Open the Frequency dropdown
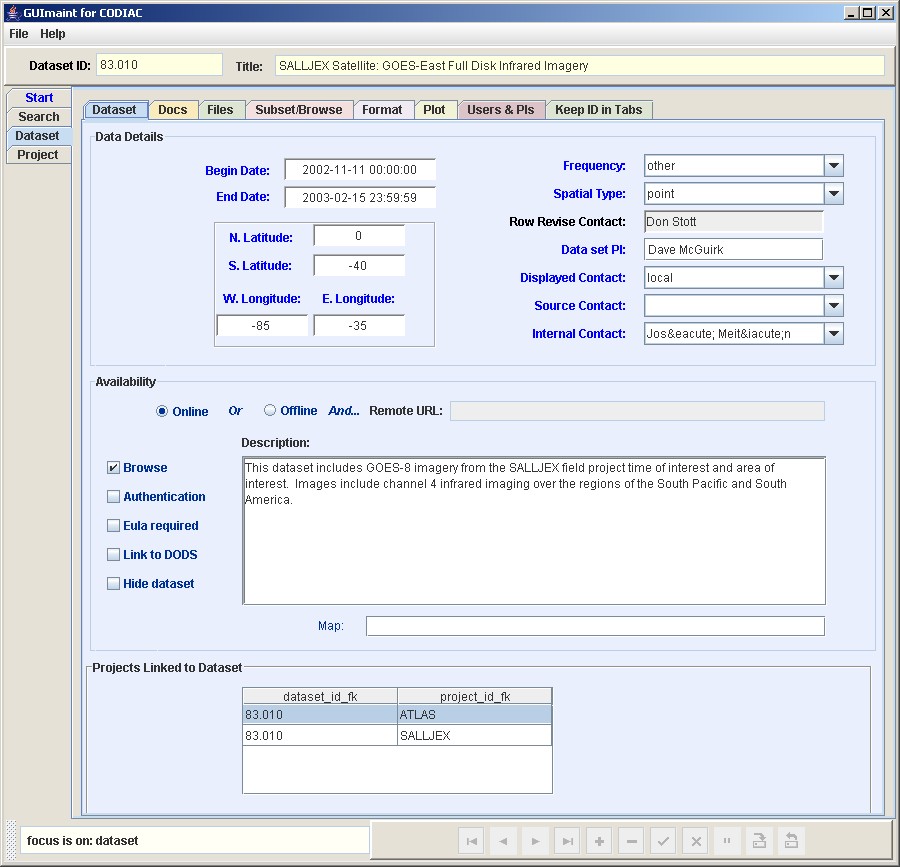900x867 pixels. click(833, 166)
